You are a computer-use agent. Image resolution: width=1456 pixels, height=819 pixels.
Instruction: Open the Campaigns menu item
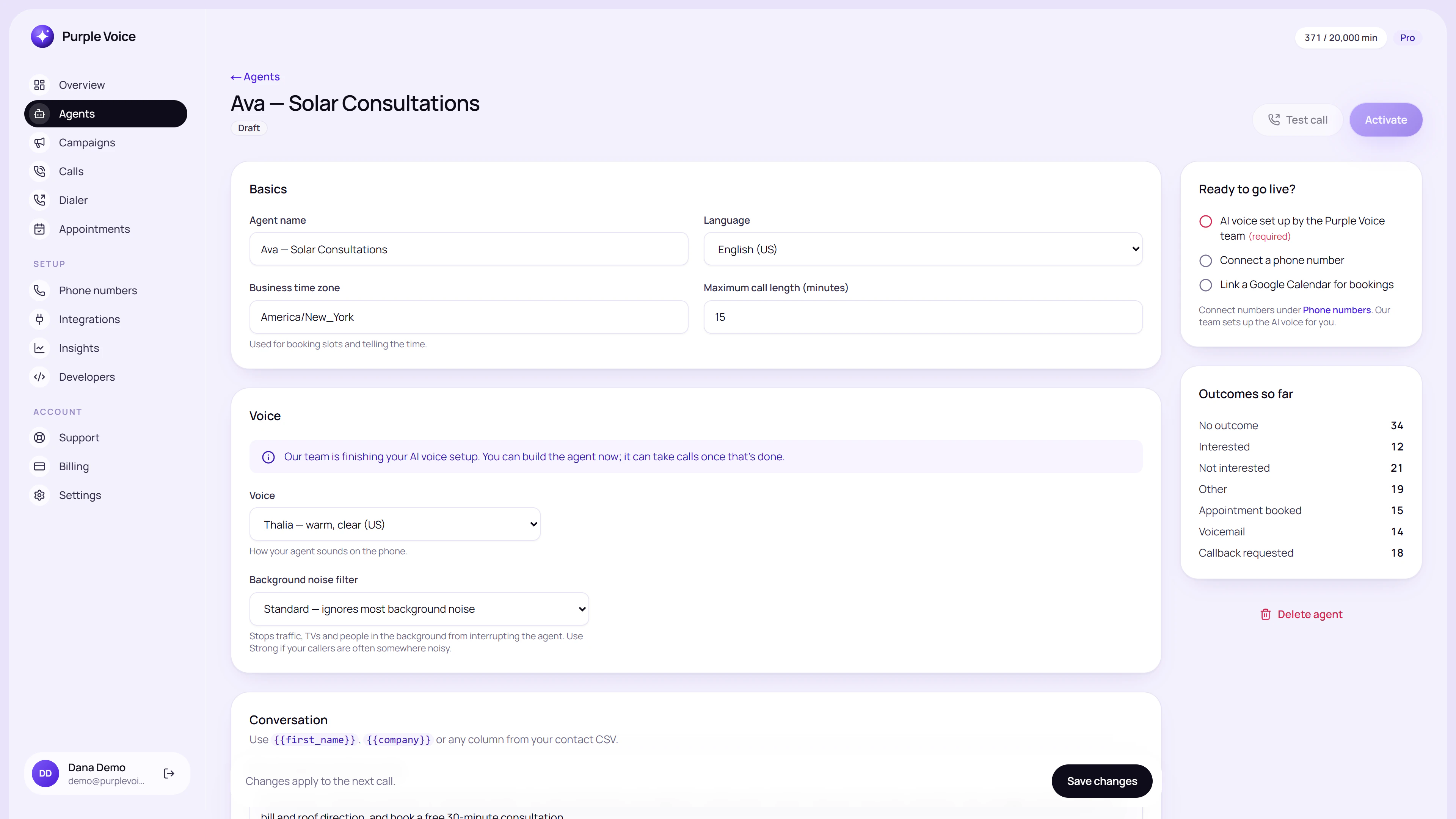(106, 143)
